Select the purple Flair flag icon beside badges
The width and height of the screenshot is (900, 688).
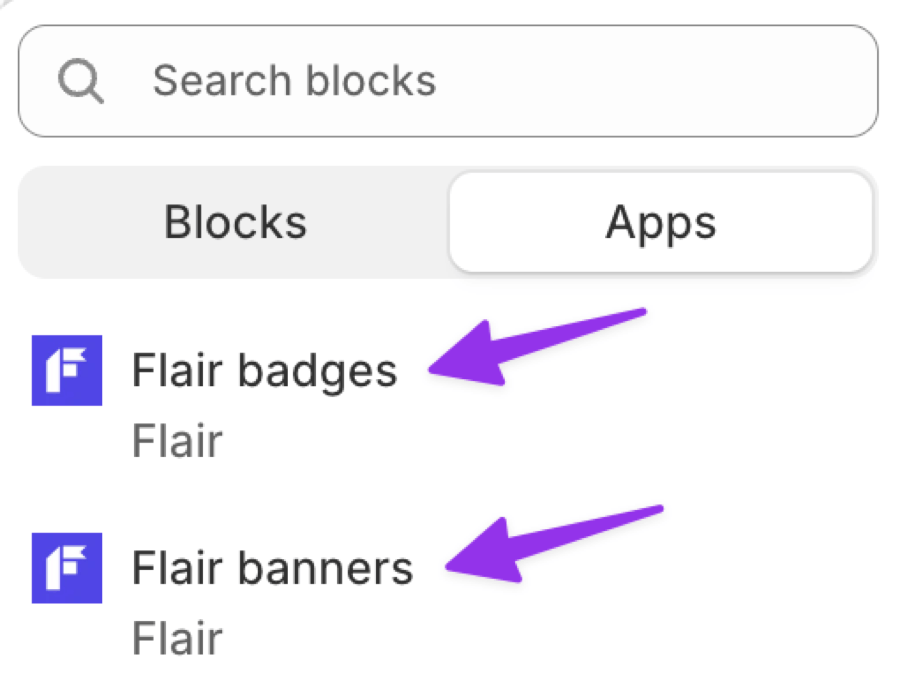66,370
